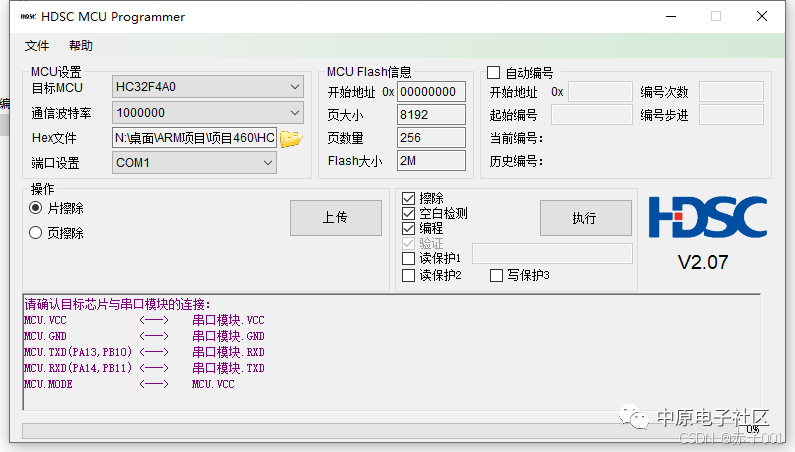Click the 页大小 field showing 8192
Viewport: 795px width, 452px height.
click(431, 115)
